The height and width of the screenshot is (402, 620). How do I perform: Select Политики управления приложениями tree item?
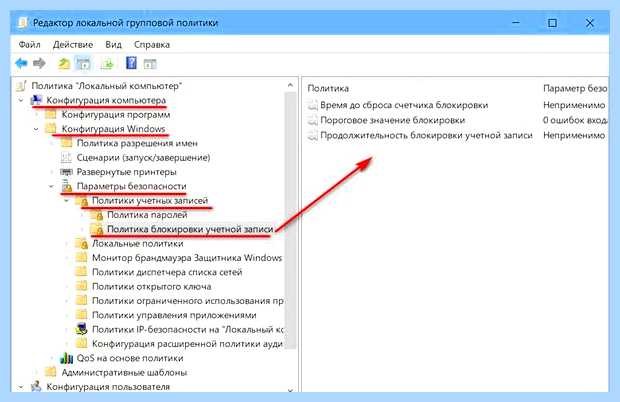[174, 315]
